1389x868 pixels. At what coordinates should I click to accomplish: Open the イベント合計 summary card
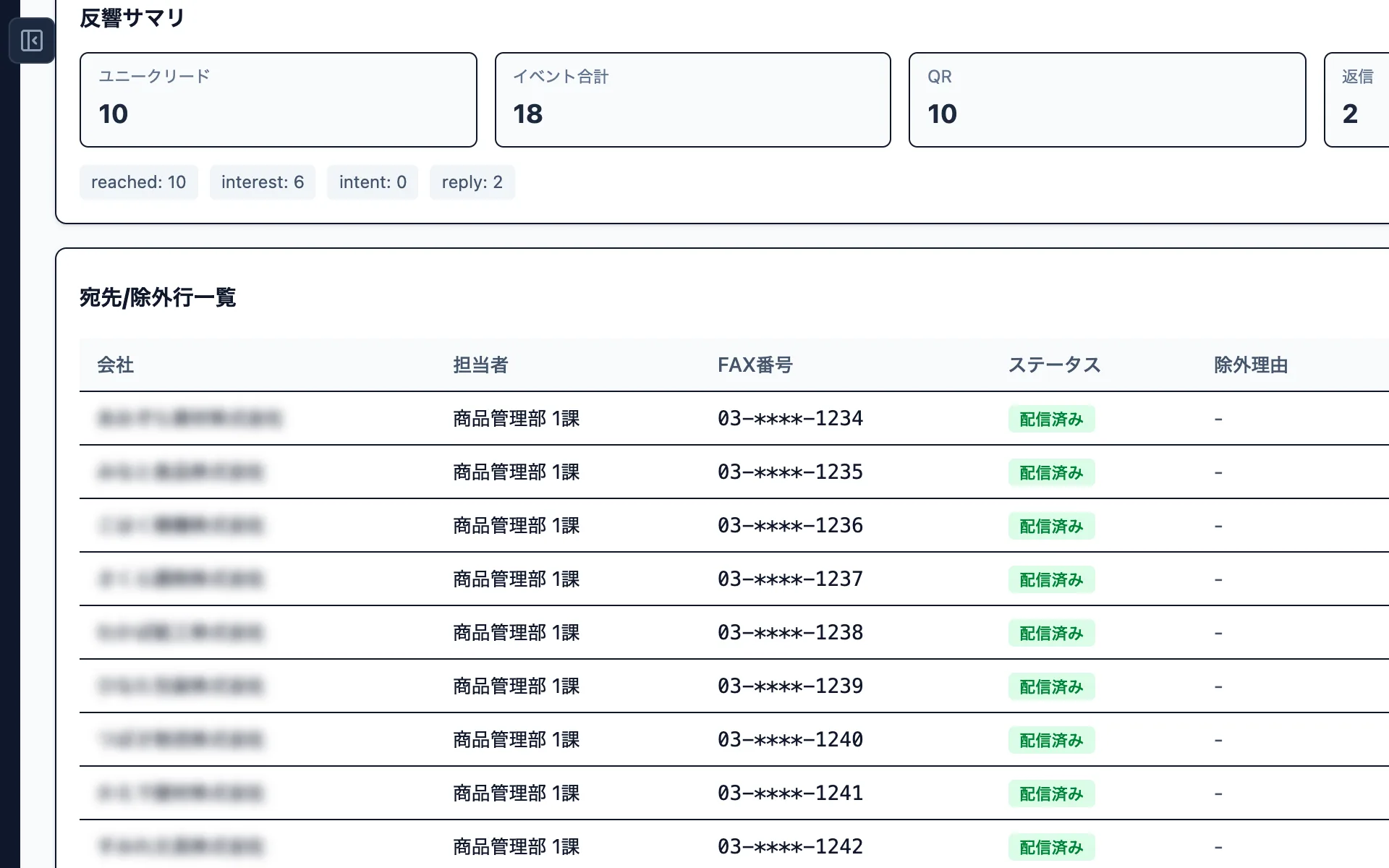pos(693,100)
